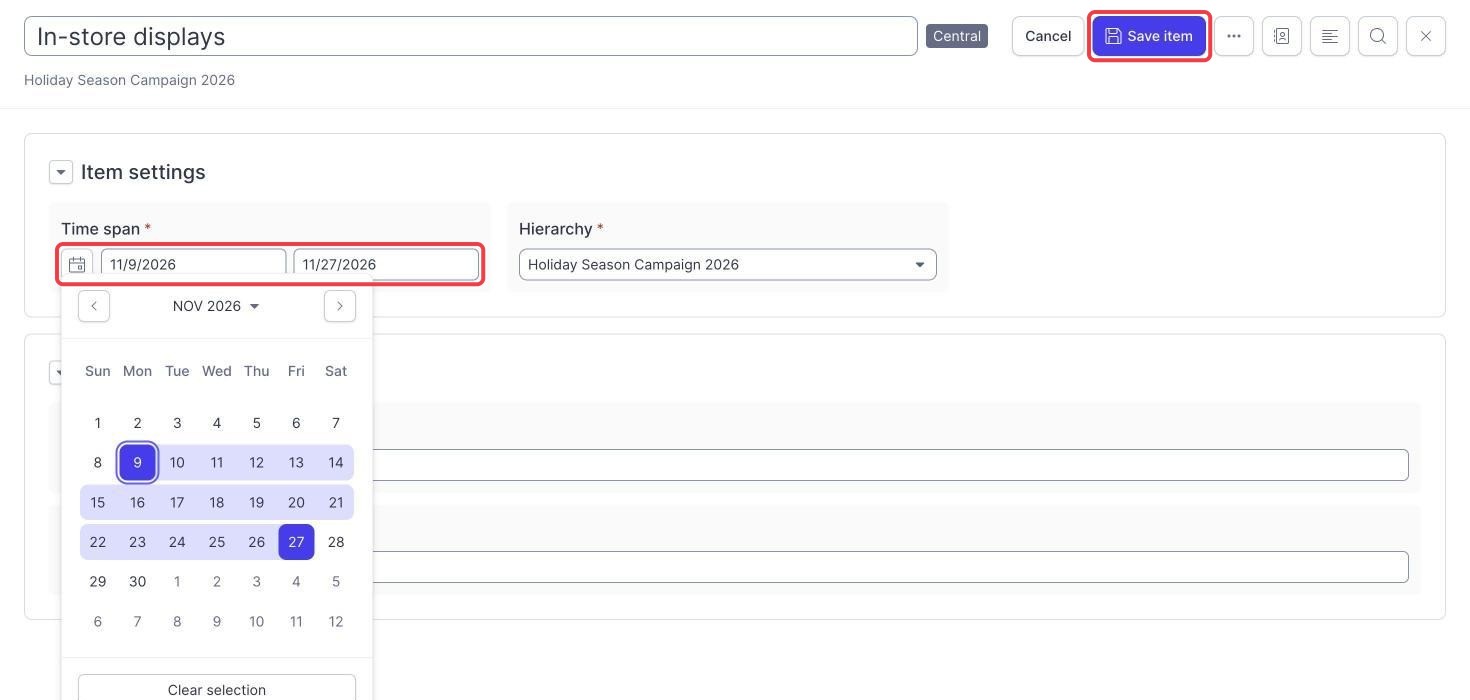Select November 27 end date
Image resolution: width=1470 pixels, height=700 pixels.
(296, 542)
